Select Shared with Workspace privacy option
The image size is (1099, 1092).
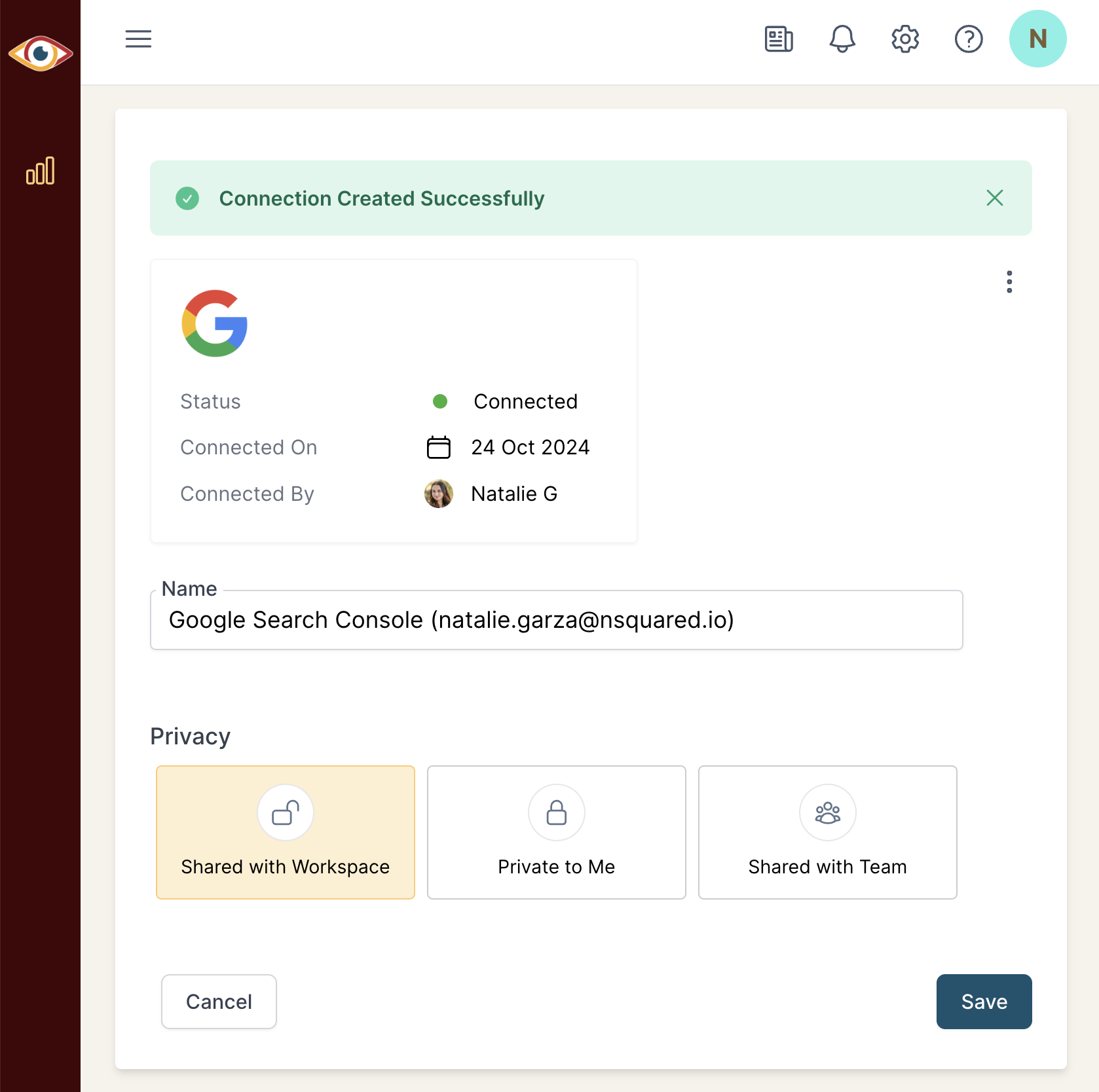[x=286, y=832]
